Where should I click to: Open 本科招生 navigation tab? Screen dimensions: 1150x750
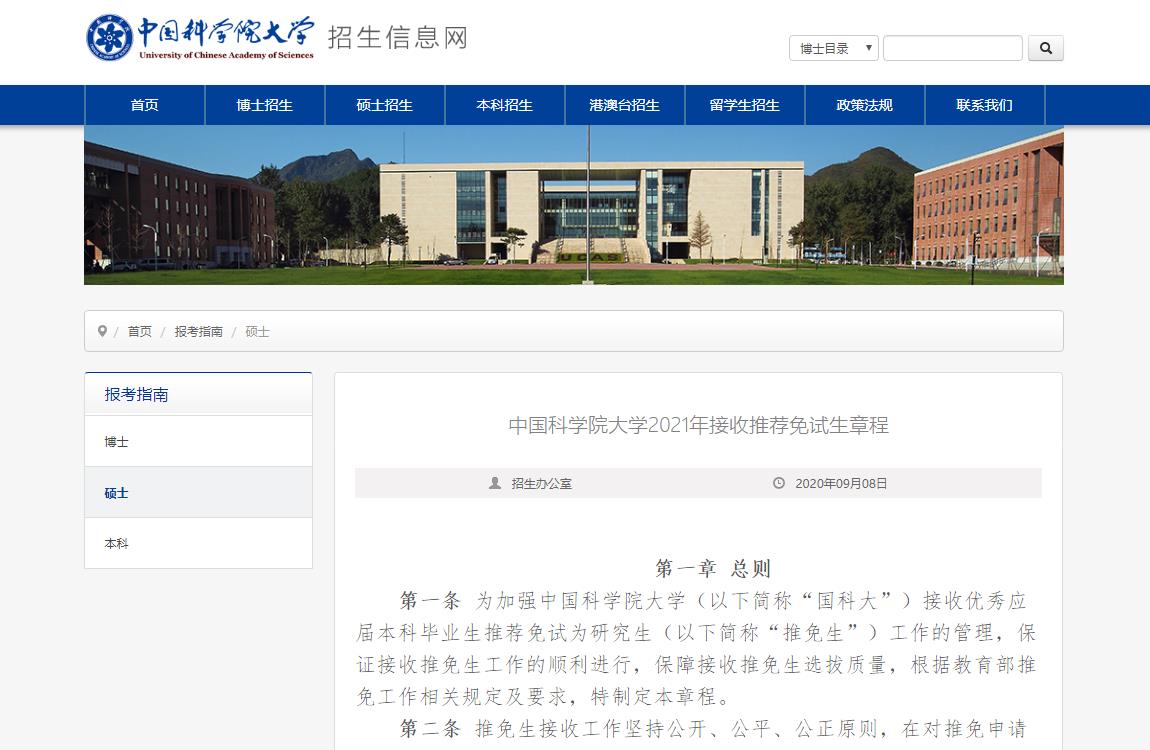505,105
